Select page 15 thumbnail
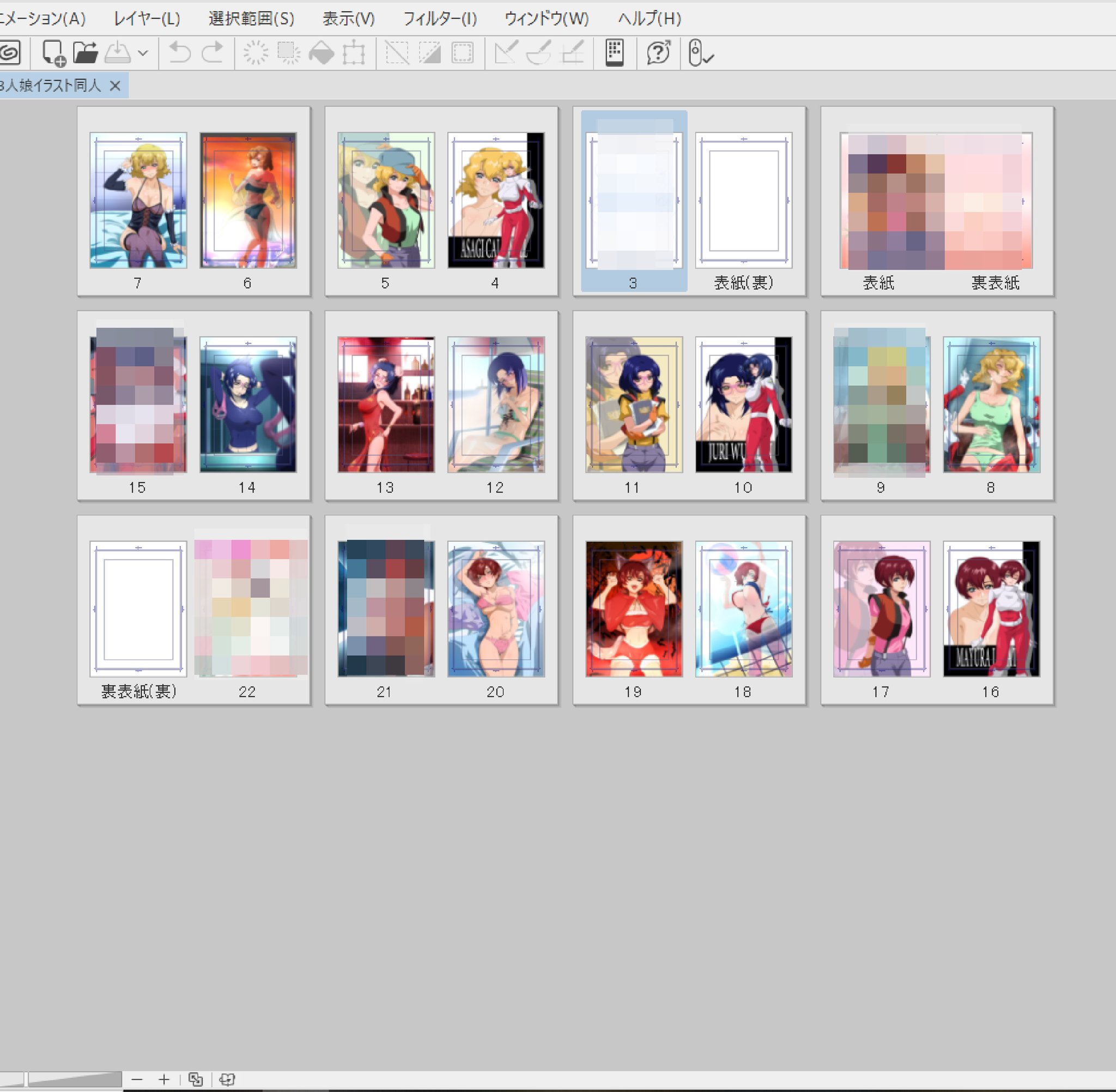 click(138, 404)
